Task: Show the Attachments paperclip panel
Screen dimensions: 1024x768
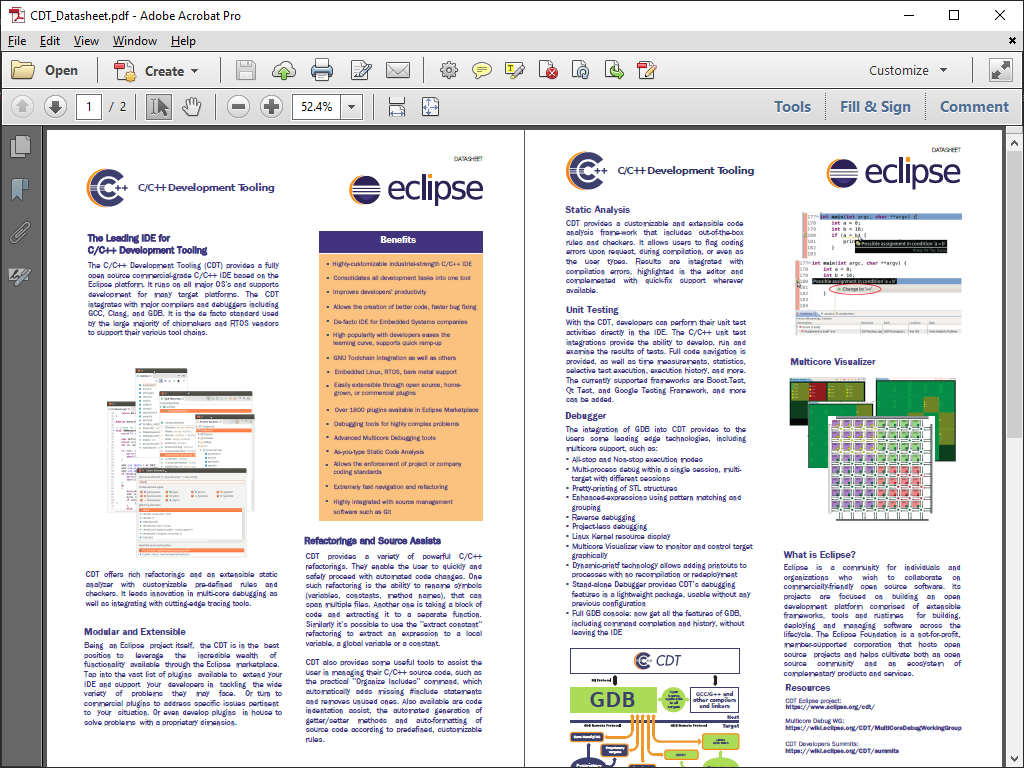Action: [20, 232]
